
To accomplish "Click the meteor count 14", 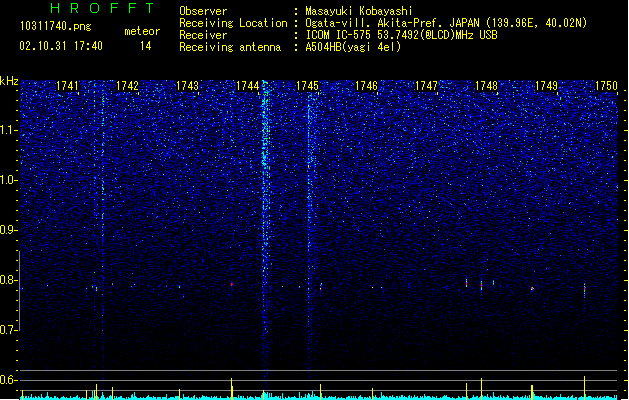I will point(146,46).
